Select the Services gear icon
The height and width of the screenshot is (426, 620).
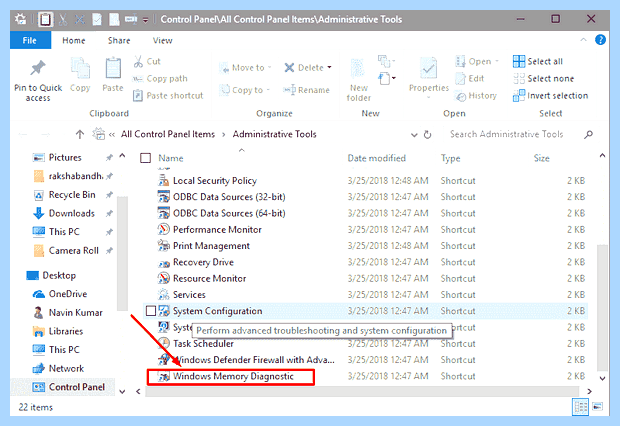(x=164, y=295)
